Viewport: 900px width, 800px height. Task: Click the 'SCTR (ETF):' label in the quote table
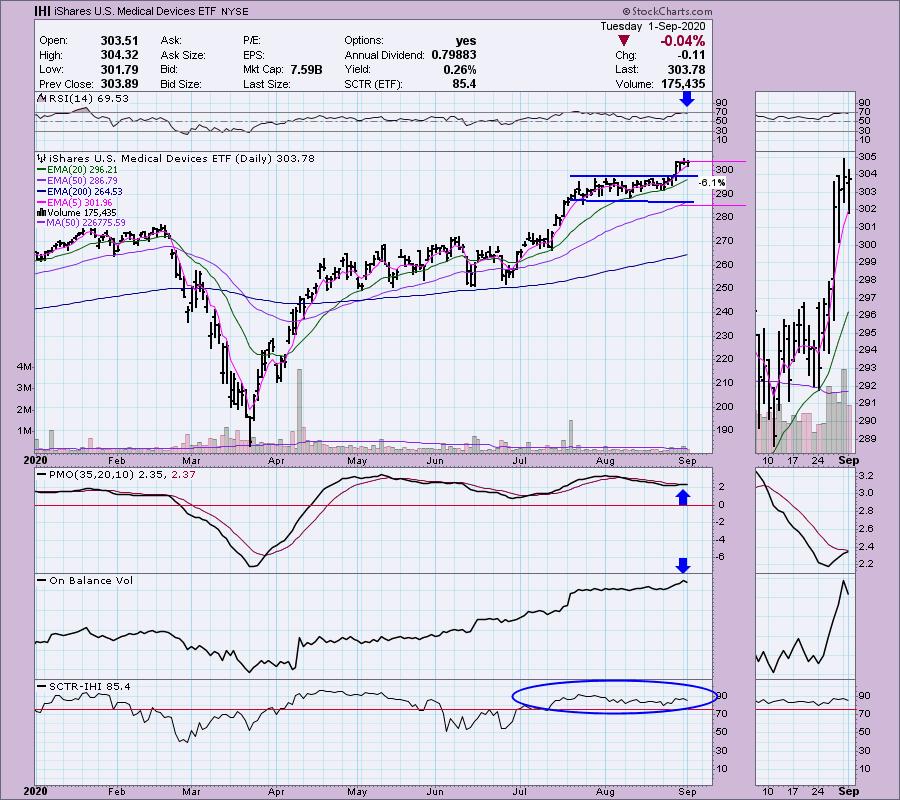(373, 84)
